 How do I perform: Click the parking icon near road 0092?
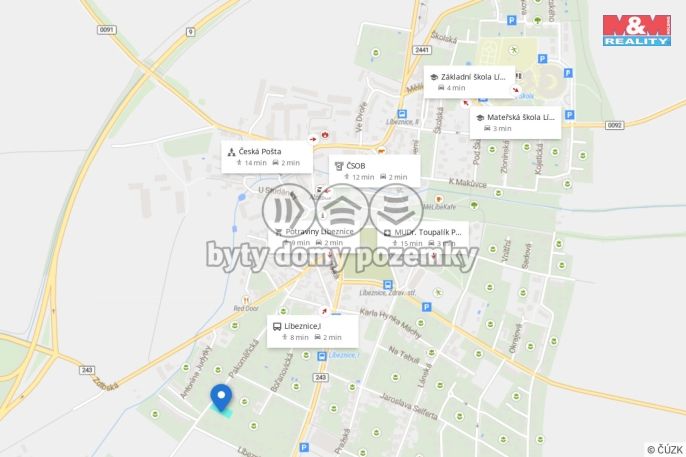569,115
